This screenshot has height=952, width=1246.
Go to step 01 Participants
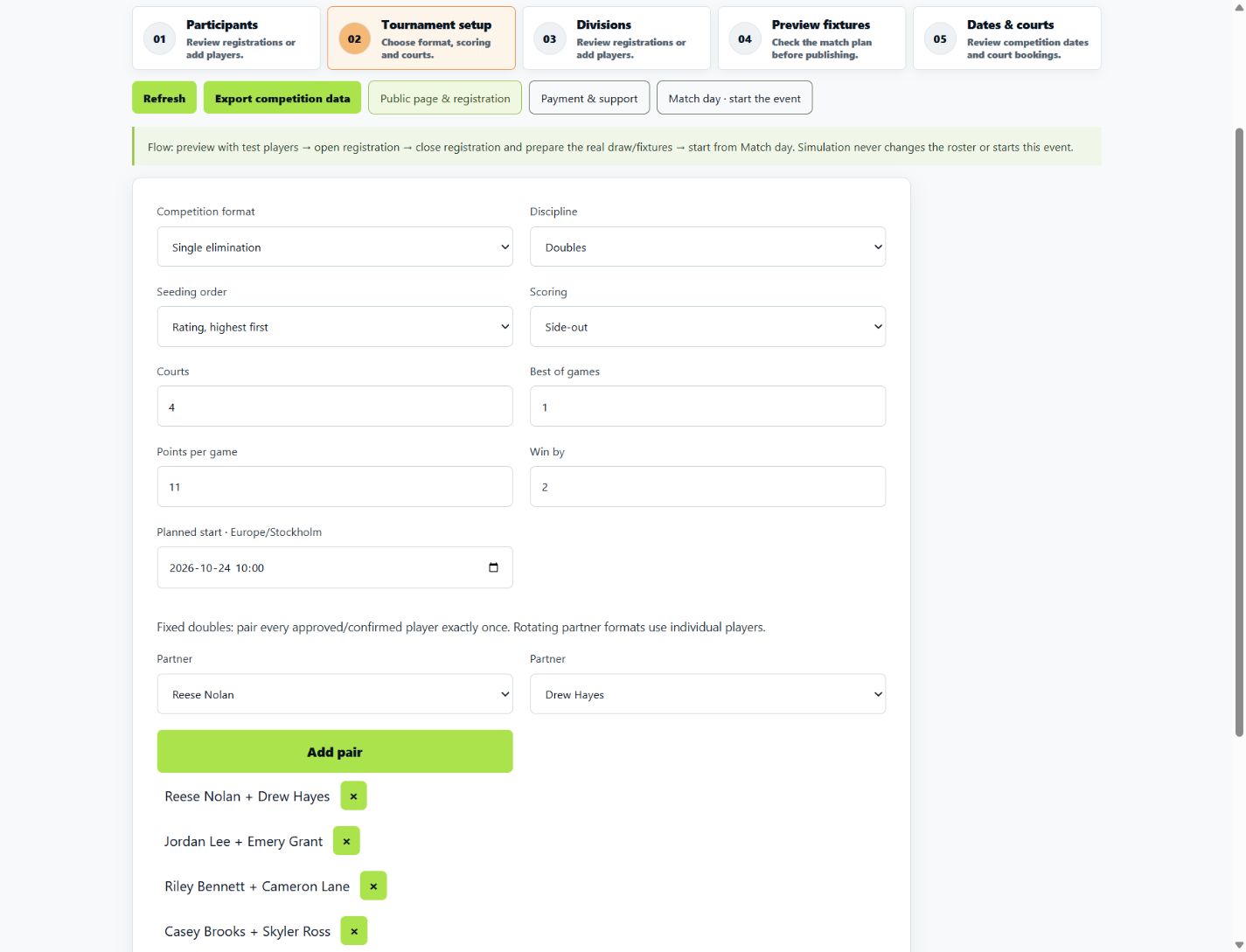pyautogui.click(x=226, y=38)
